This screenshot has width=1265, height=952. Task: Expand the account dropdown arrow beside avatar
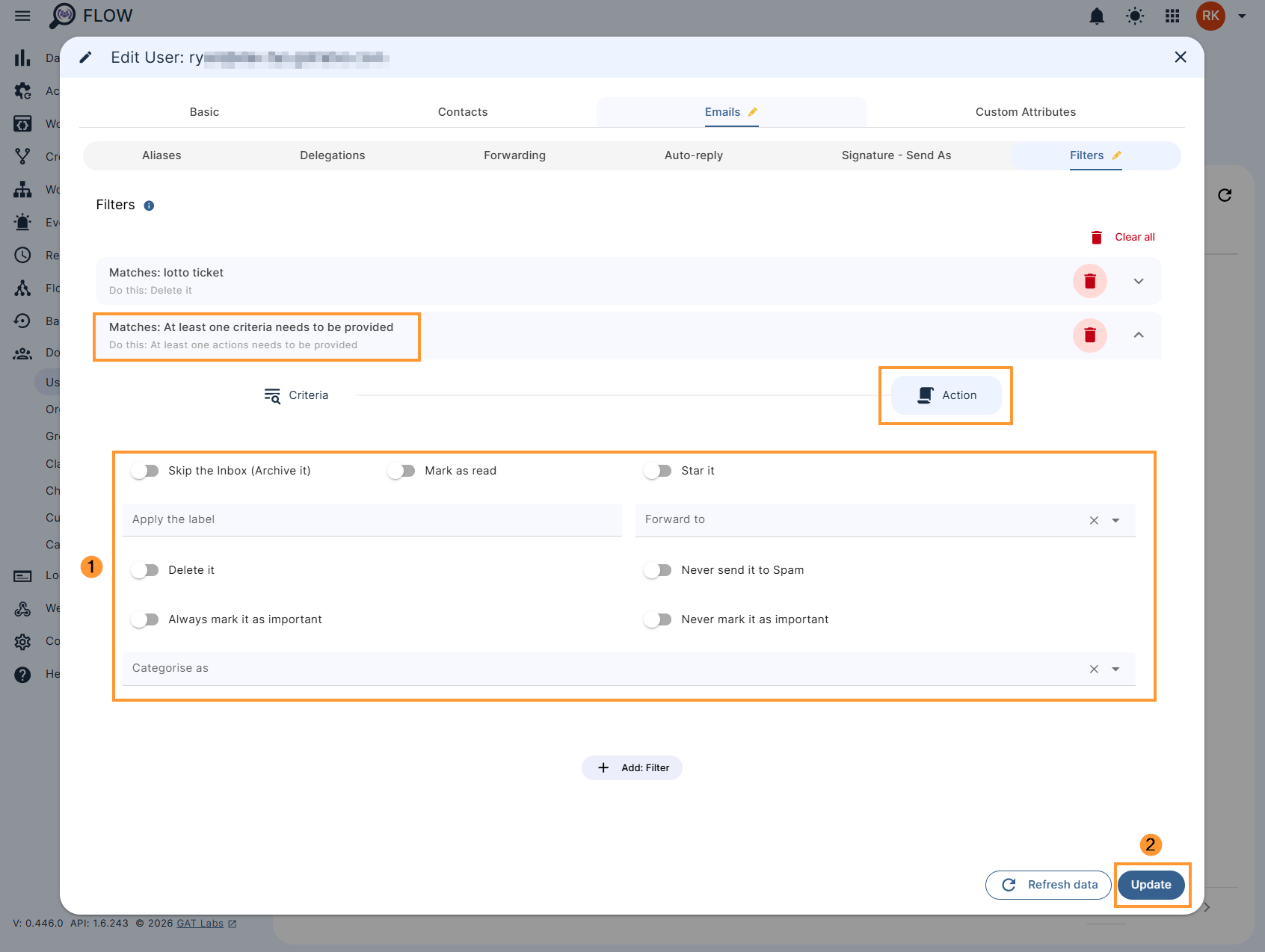(1242, 16)
